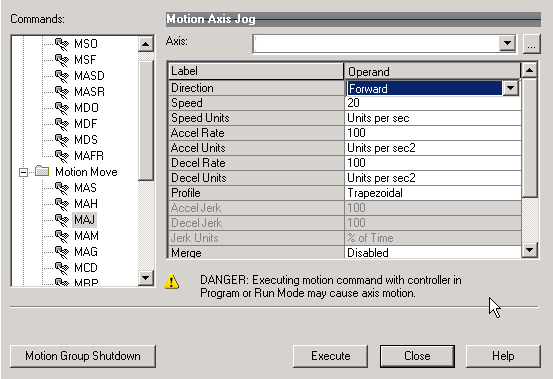Open Help for motion commands
553x379 pixels.
click(503, 356)
